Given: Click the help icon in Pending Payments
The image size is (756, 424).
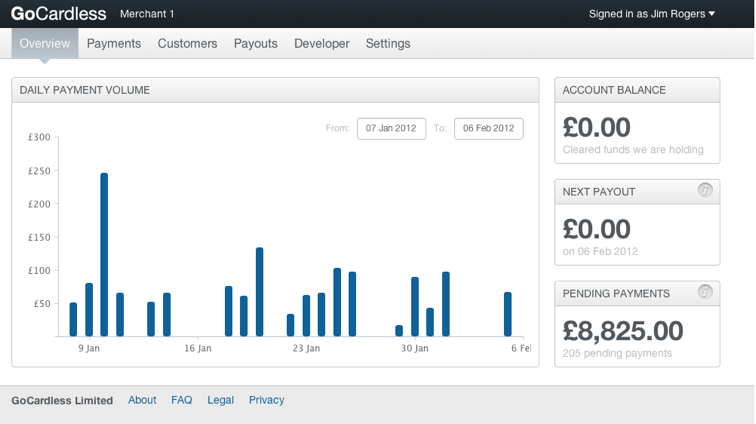Looking at the screenshot, I should point(705,292).
